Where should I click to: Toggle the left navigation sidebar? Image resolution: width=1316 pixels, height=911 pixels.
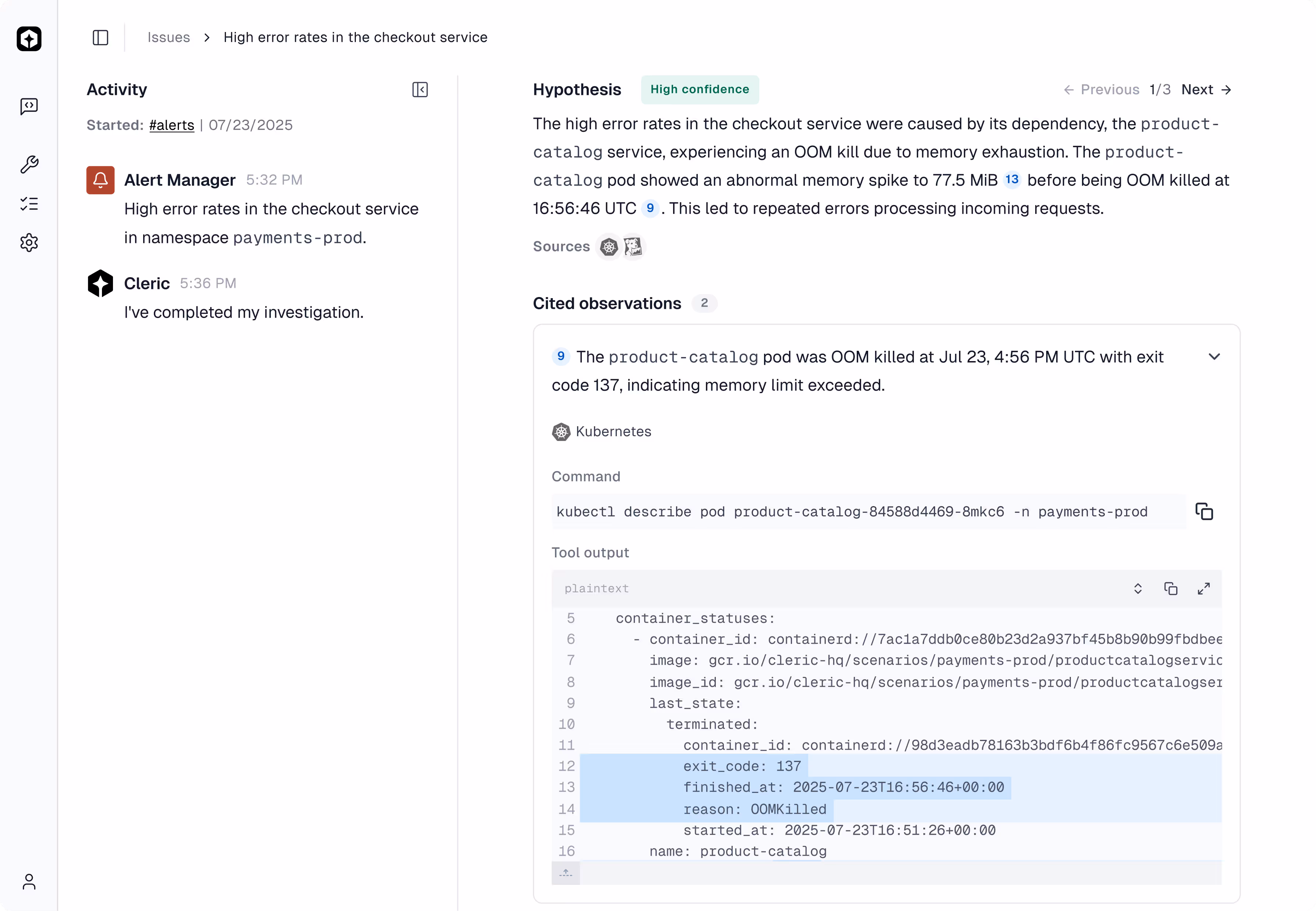(100, 38)
